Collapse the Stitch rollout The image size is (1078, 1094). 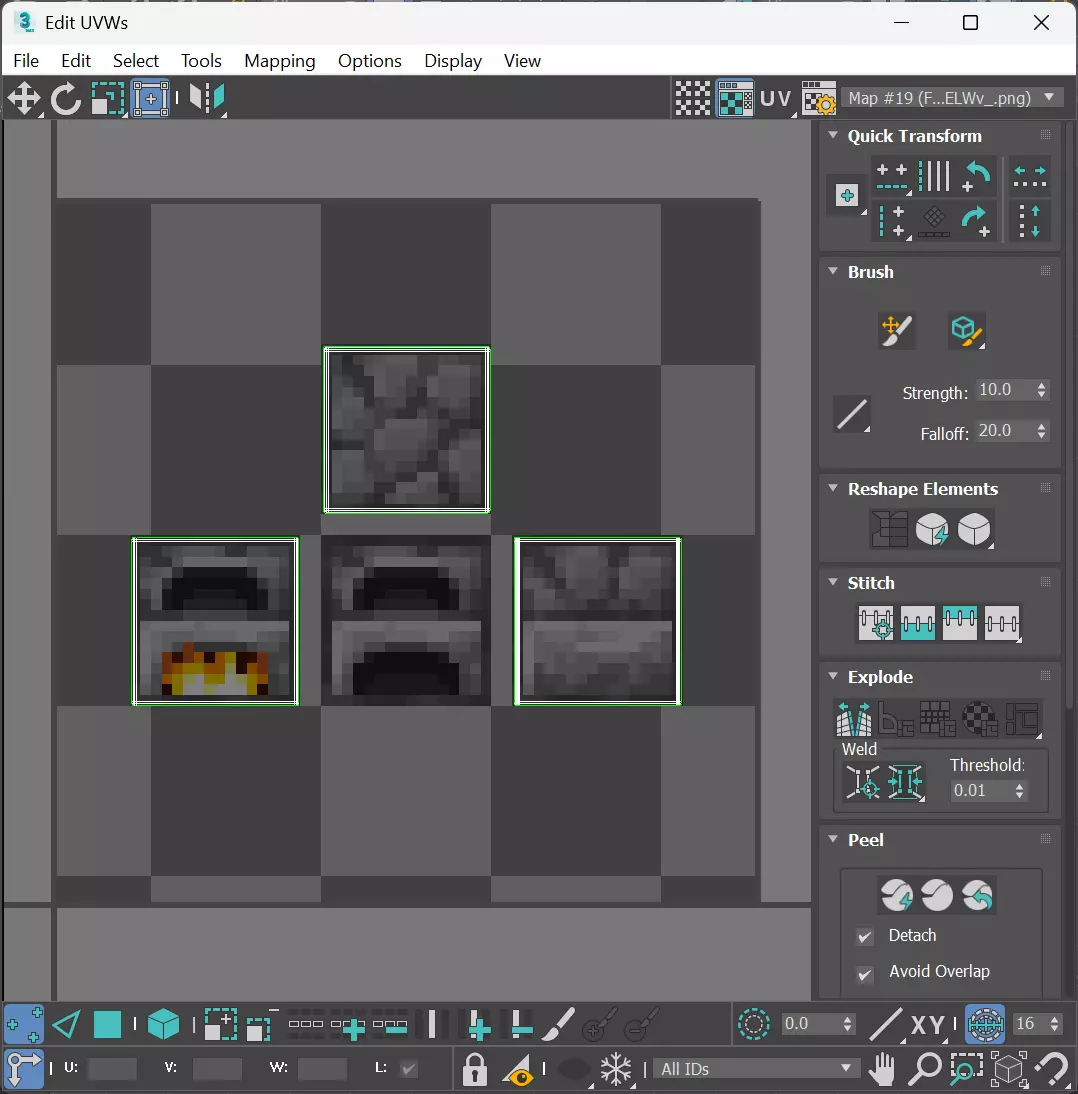833,582
